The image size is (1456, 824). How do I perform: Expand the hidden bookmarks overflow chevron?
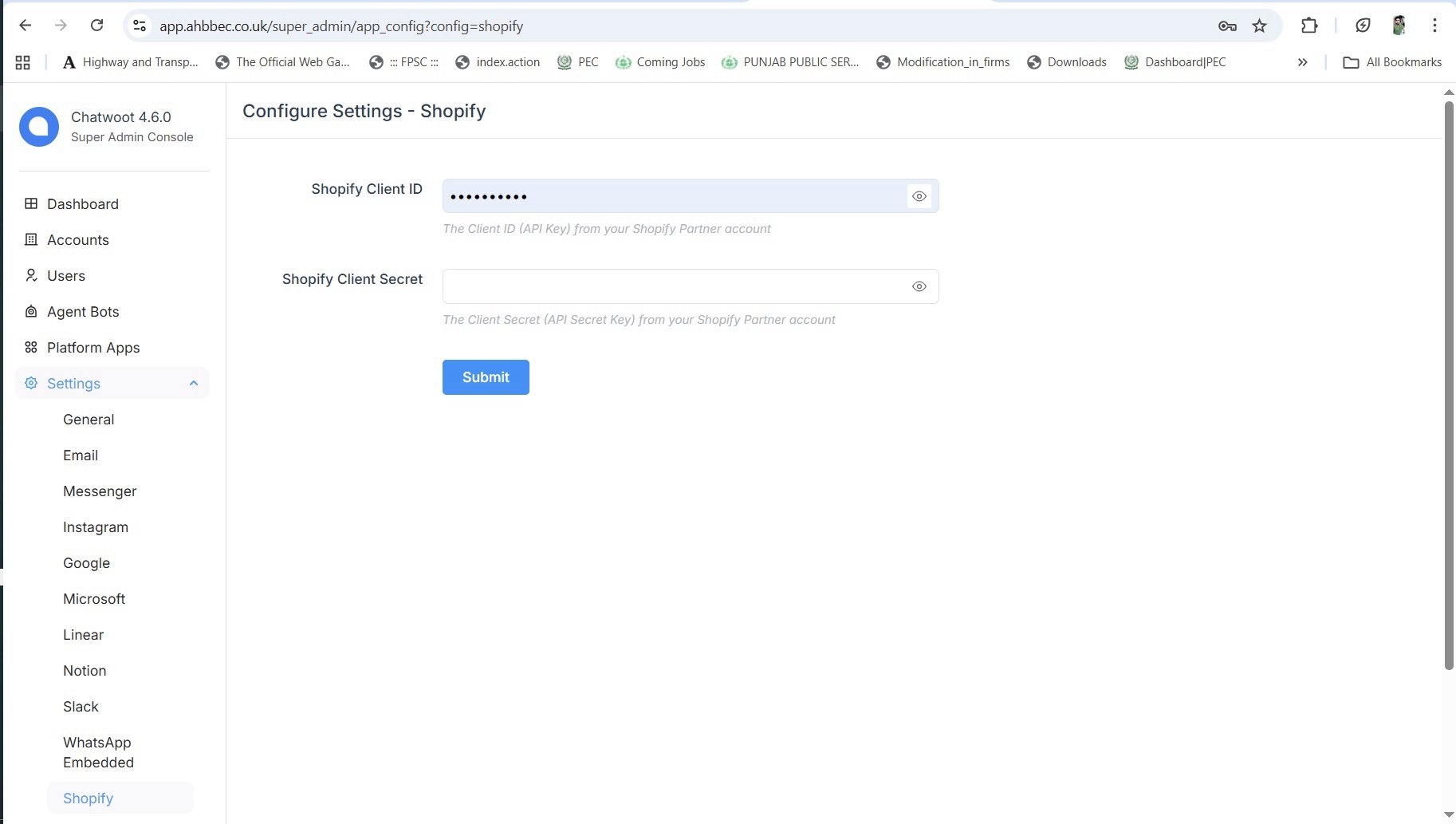tap(1302, 62)
